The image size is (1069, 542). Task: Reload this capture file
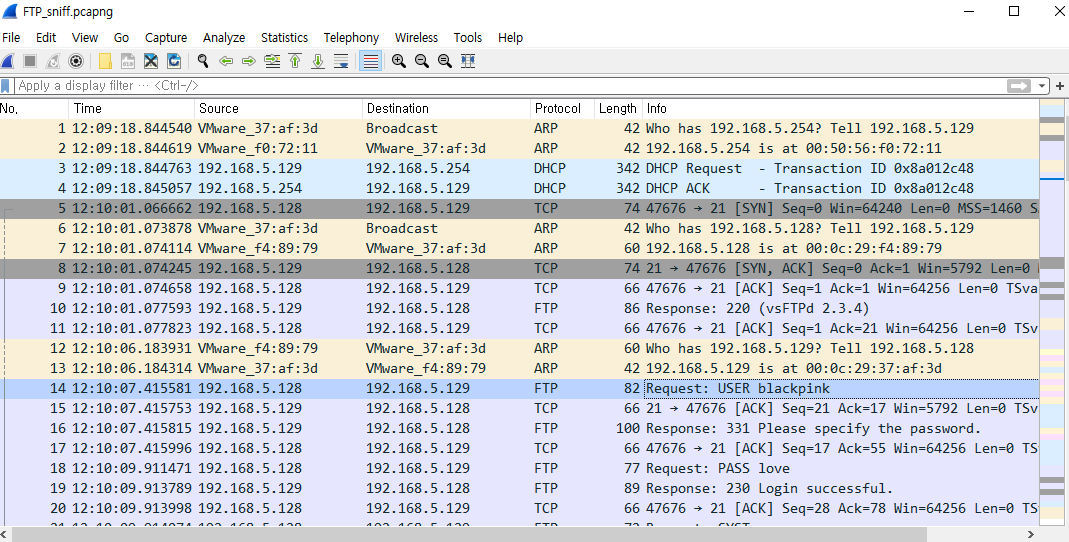(x=174, y=61)
